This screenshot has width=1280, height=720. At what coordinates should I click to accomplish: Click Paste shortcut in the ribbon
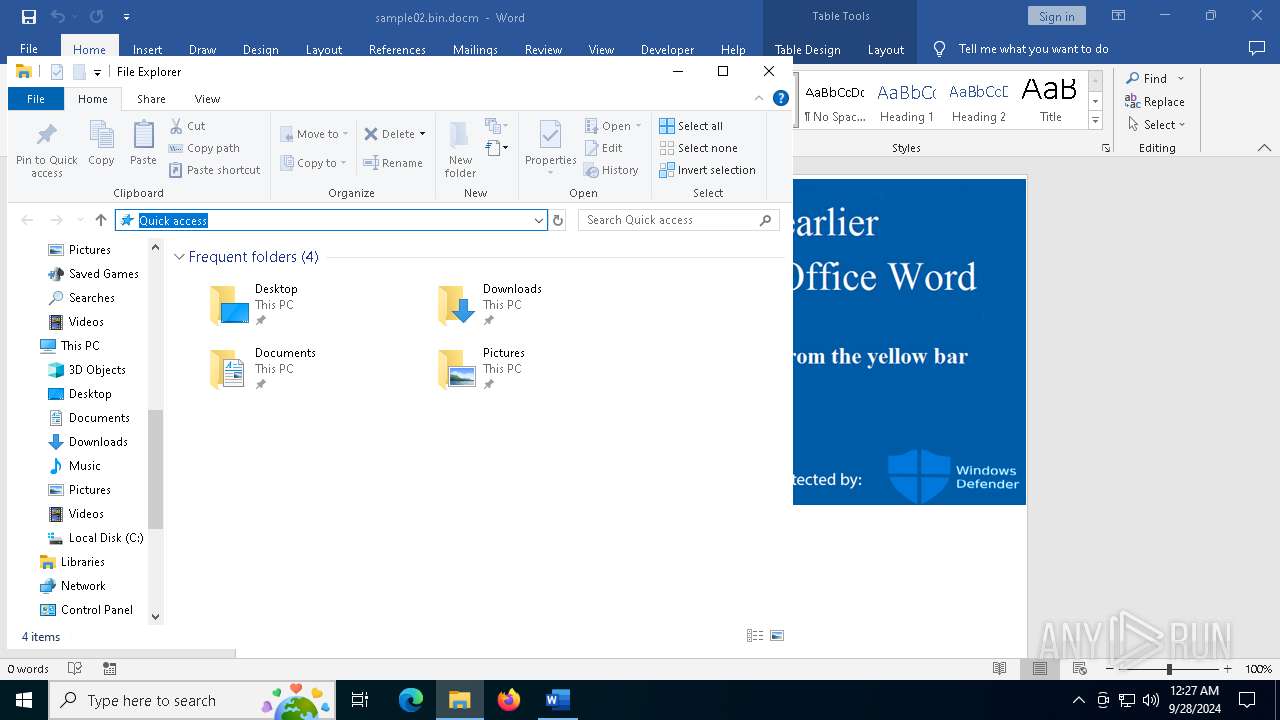coord(214,170)
